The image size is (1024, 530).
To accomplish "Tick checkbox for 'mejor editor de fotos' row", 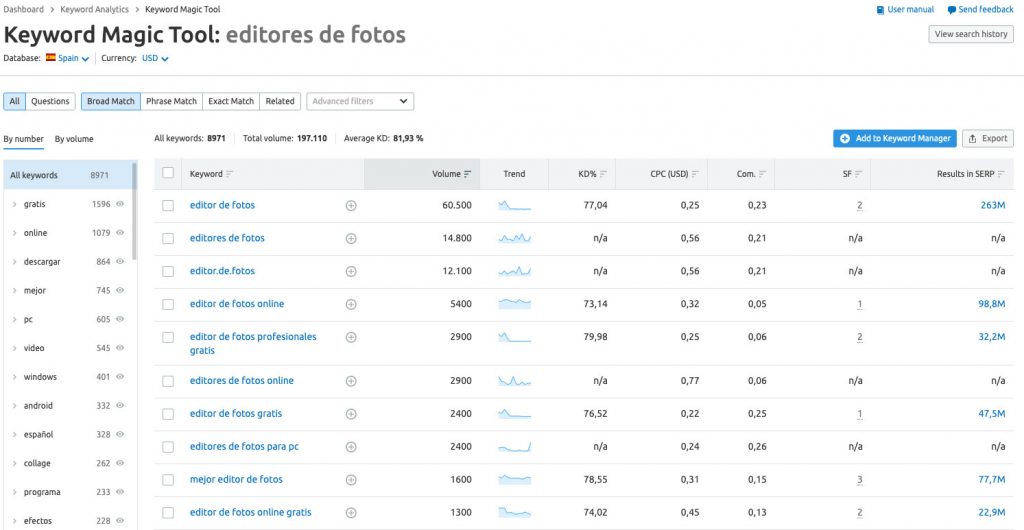I will pyautogui.click(x=168, y=480).
